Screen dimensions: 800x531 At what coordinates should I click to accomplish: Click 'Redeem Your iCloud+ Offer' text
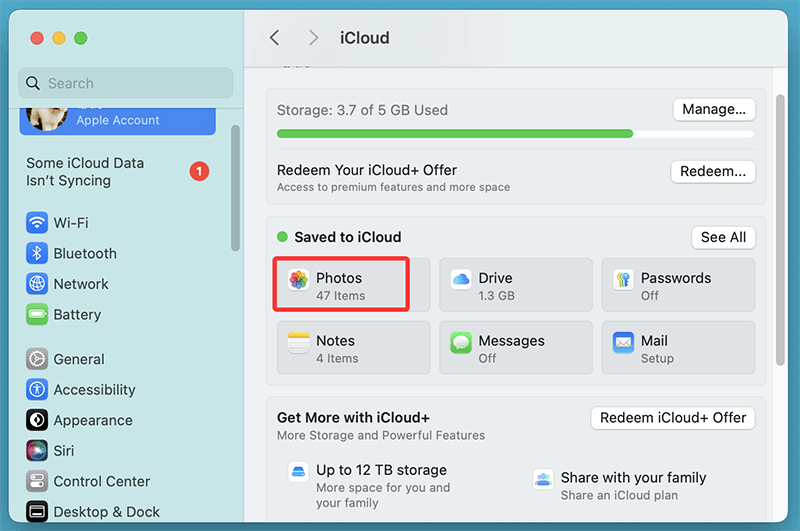pos(367,170)
